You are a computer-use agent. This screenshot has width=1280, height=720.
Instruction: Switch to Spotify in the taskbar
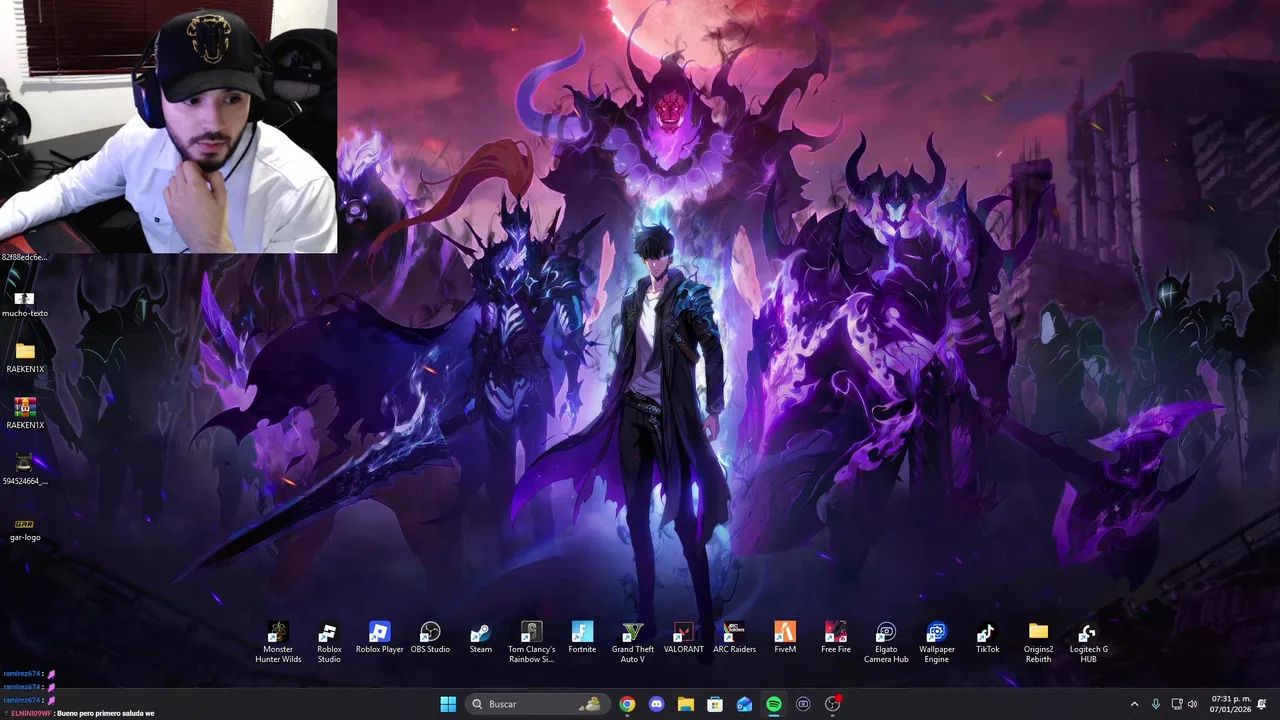click(774, 704)
